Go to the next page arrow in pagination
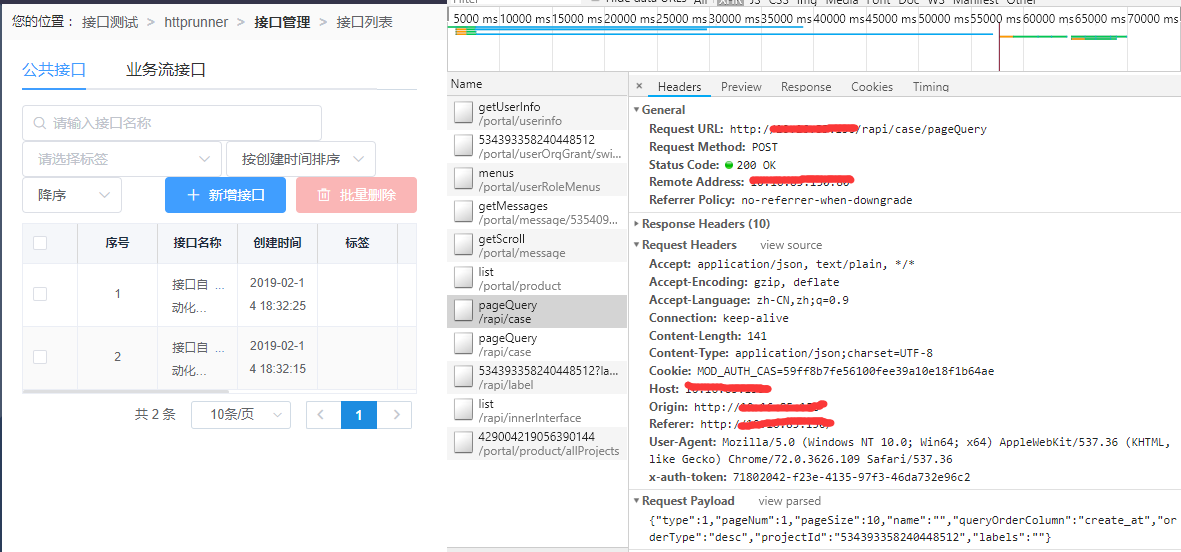This screenshot has height=552, width=1181. pos(396,415)
